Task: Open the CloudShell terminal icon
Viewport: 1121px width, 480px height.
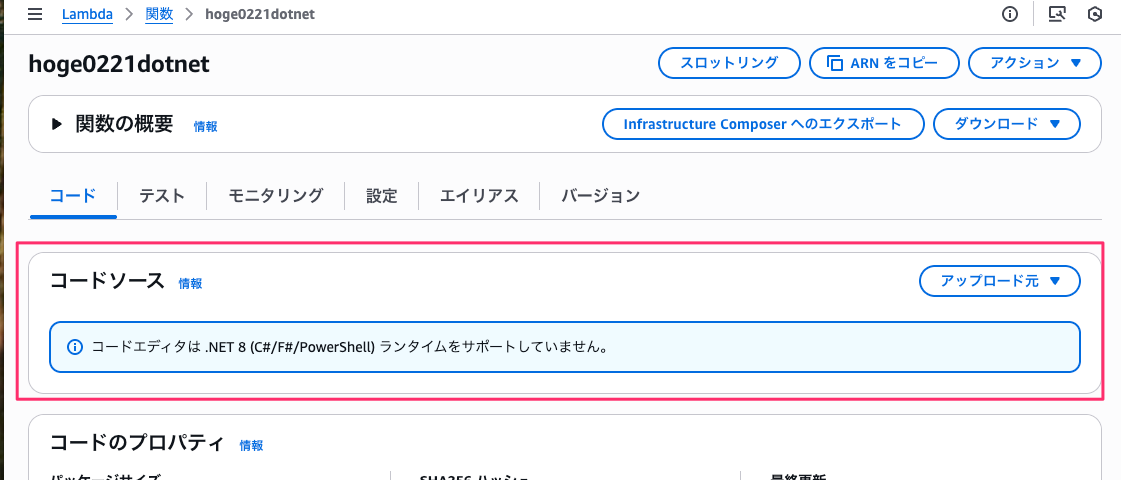Action: pyautogui.click(x=1057, y=14)
